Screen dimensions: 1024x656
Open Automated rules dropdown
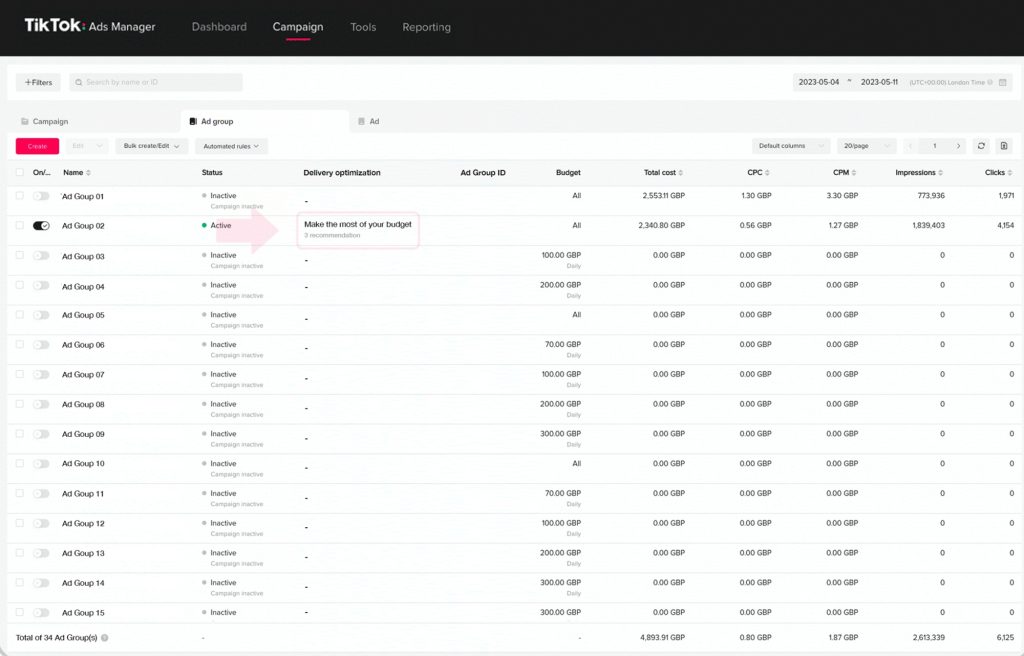click(231, 146)
